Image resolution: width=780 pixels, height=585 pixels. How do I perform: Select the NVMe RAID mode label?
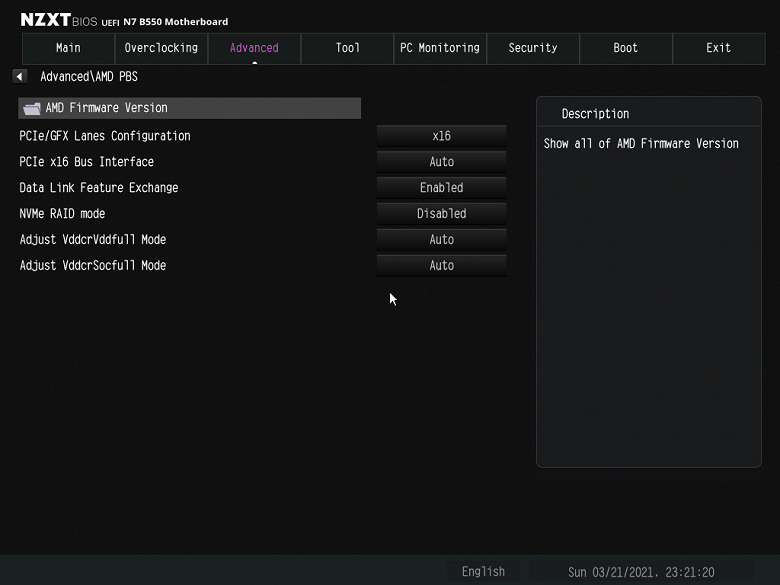tap(62, 213)
